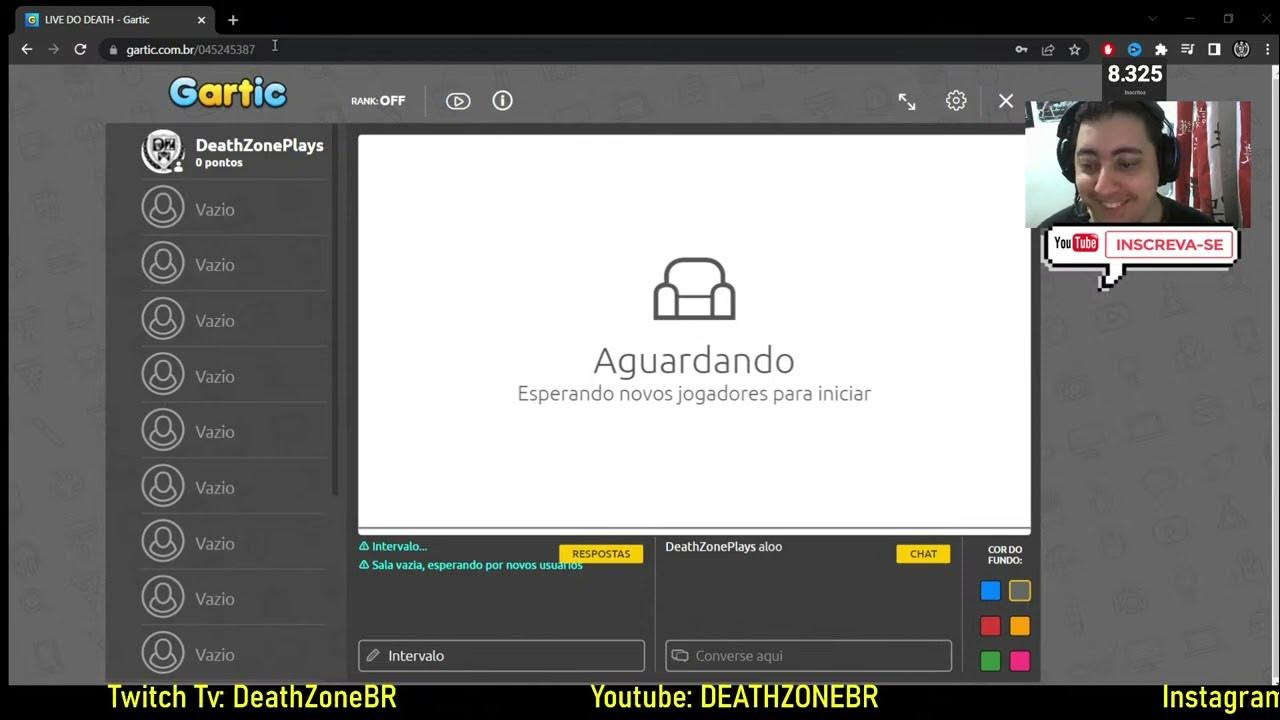Viewport: 1280px width, 720px height.
Task: Toggle the browser side panel
Action: click(1214, 49)
